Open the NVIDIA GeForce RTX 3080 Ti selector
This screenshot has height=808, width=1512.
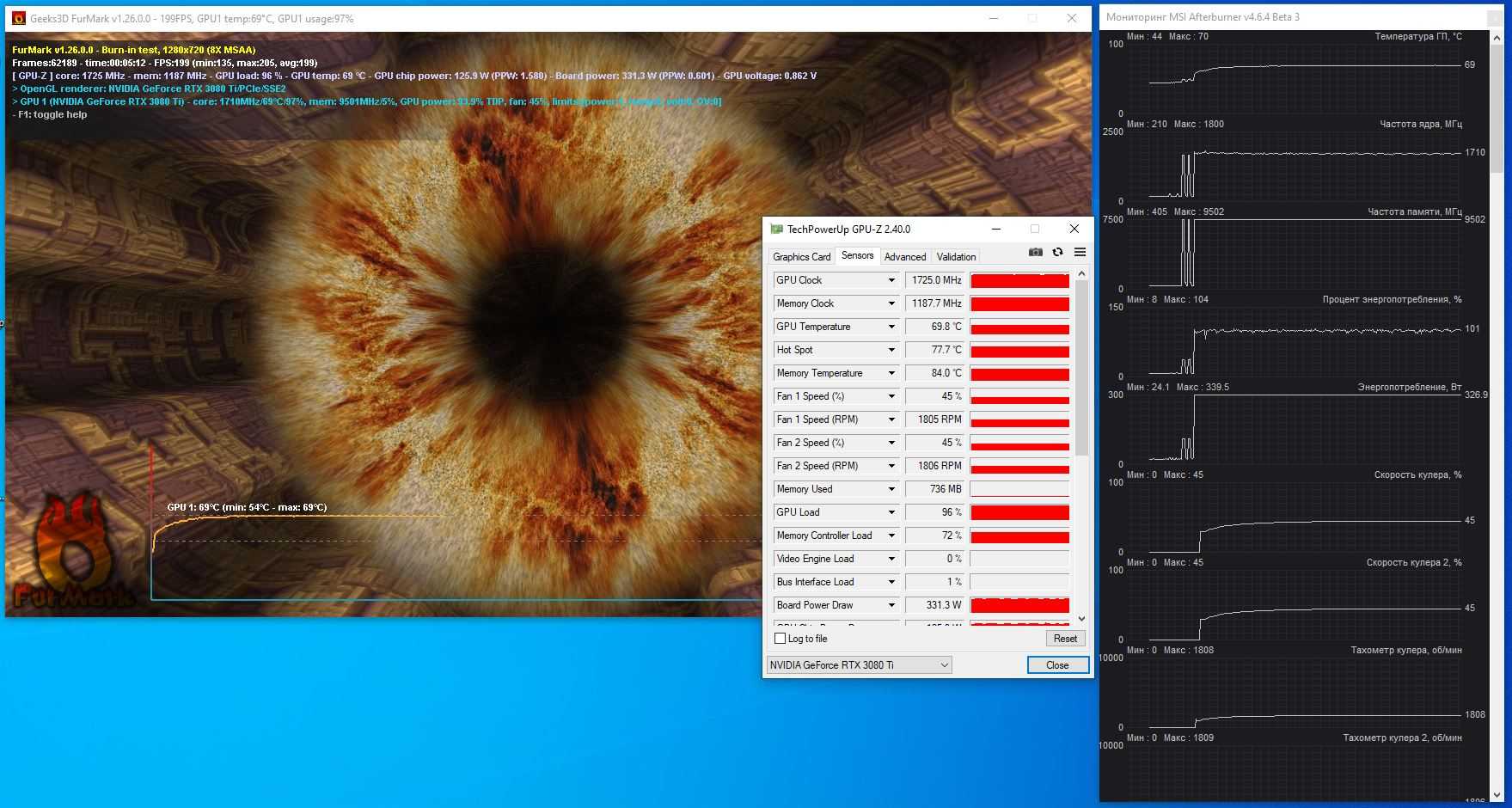(x=859, y=665)
